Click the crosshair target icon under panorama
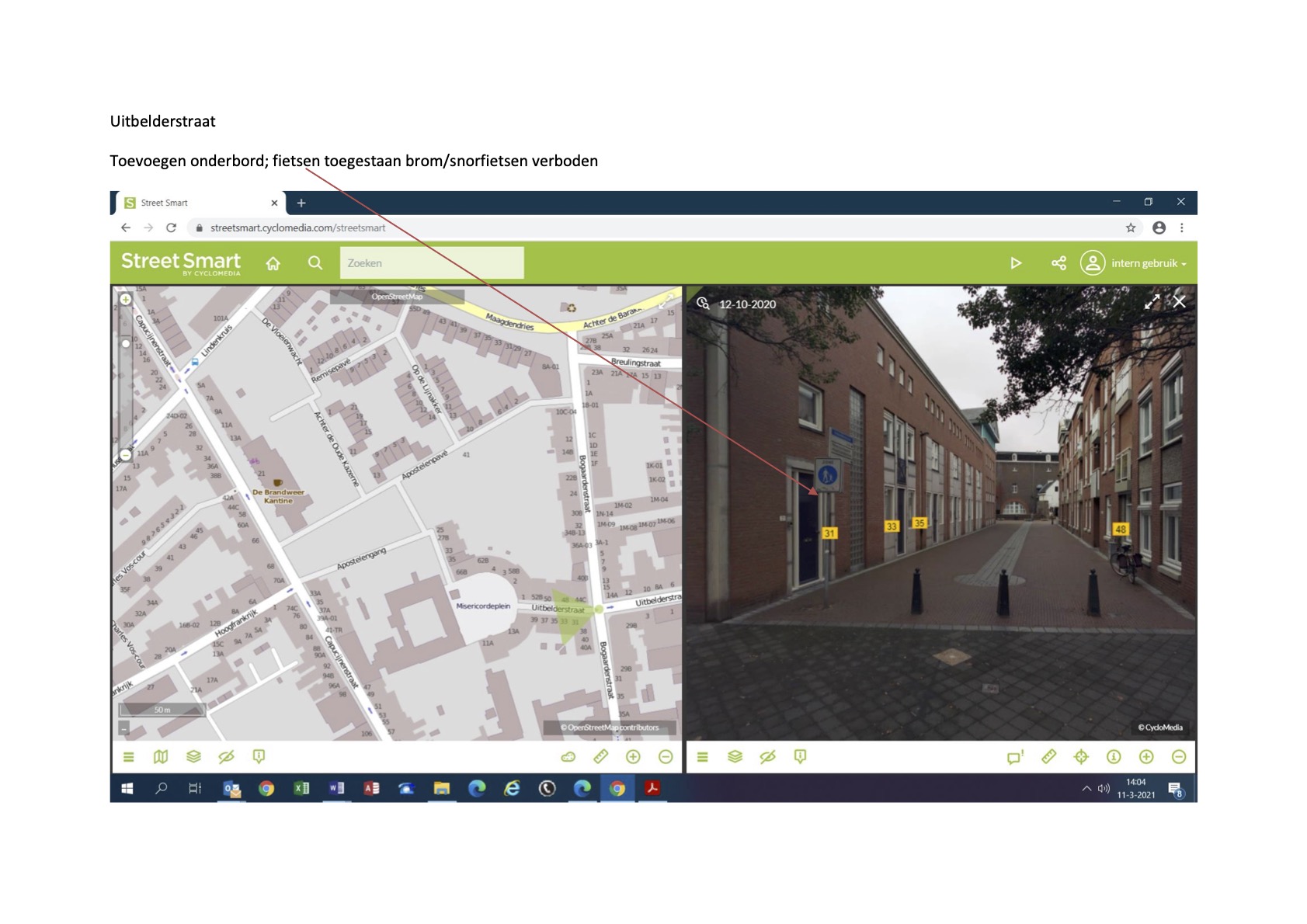 [1081, 756]
